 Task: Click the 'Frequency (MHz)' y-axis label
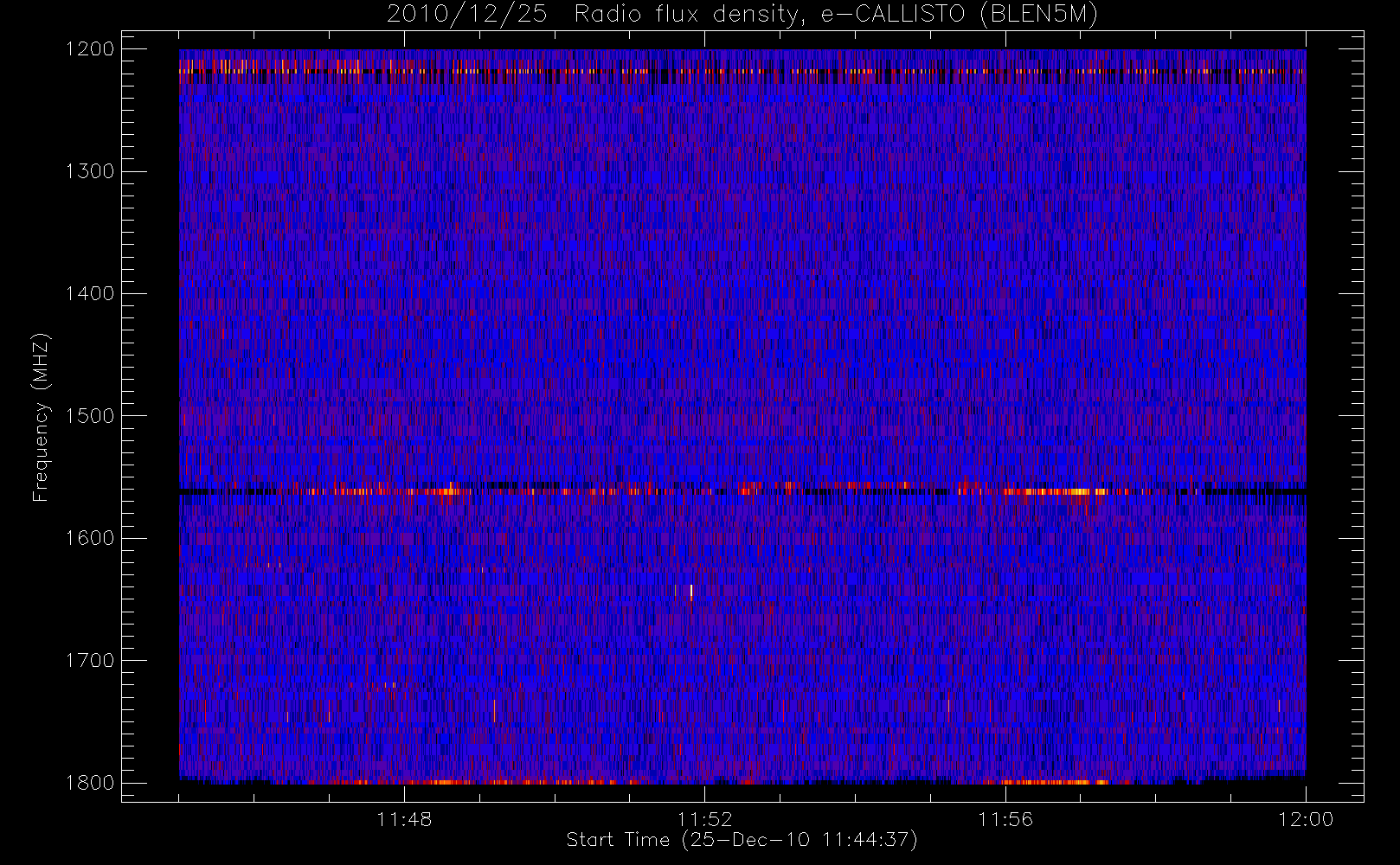[x=41, y=417]
